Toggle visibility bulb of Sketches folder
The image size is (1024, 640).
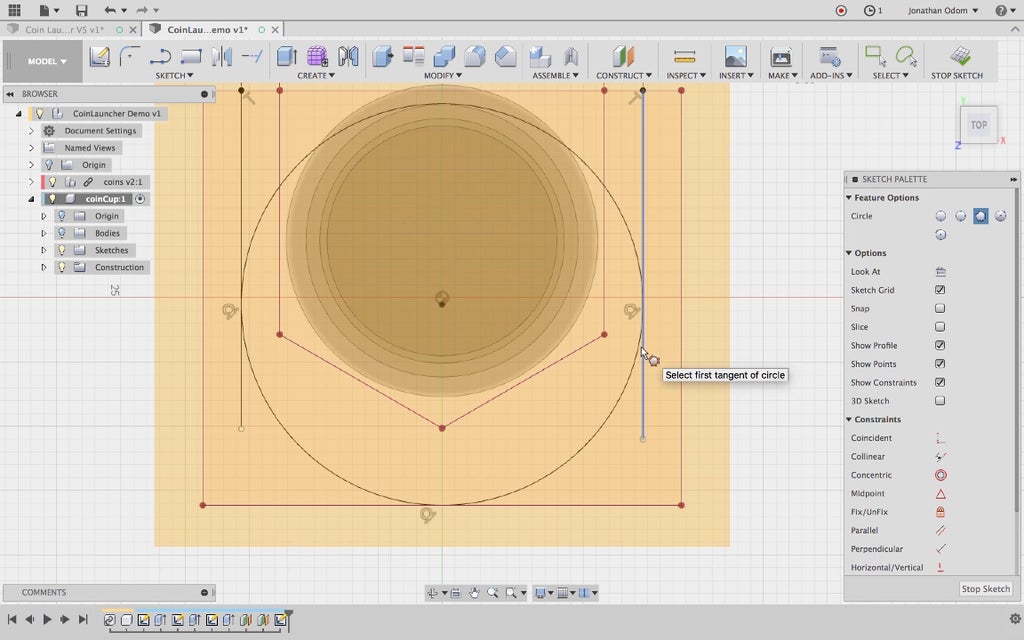coord(61,250)
